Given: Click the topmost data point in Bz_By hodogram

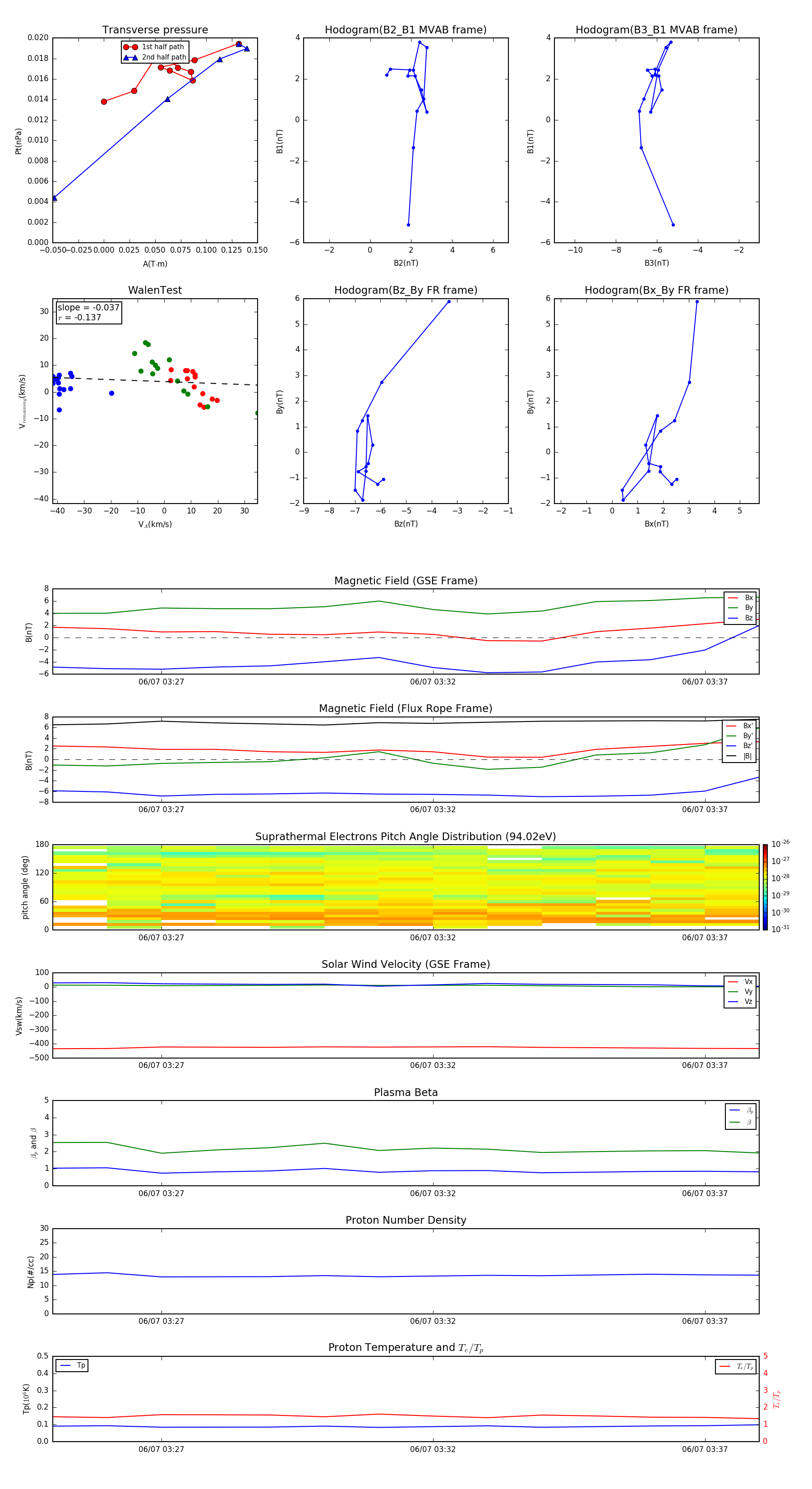Looking at the screenshot, I should point(449,302).
